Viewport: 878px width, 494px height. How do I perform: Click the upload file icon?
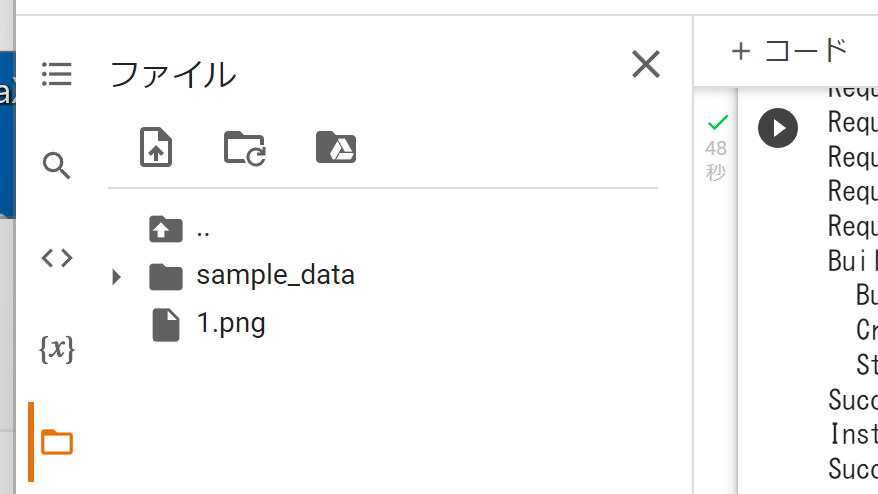pos(156,147)
